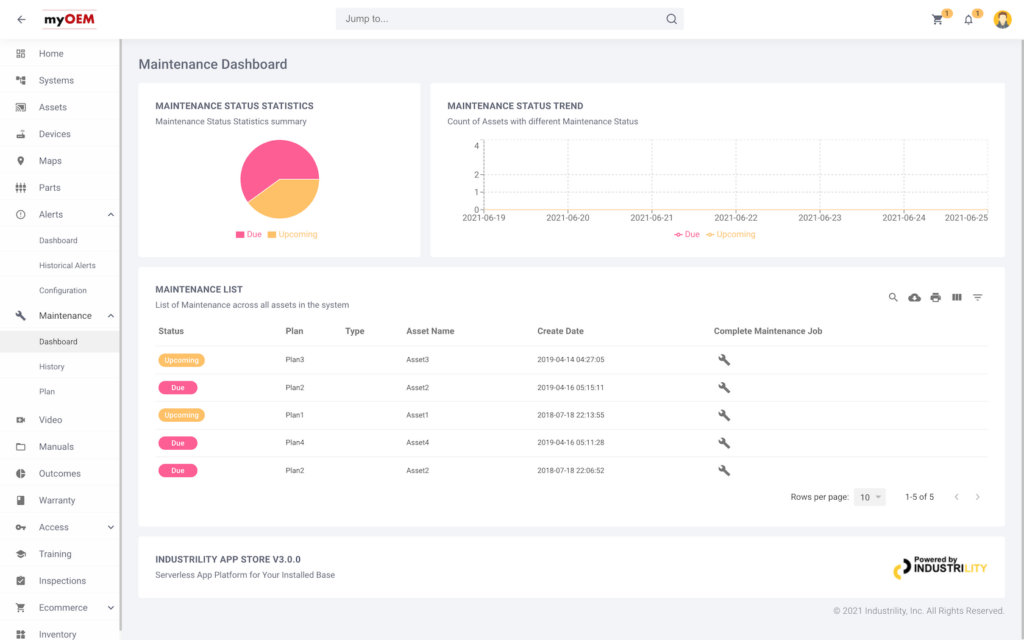Open search in the Maintenance List
The width and height of the screenshot is (1024, 640).
click(893, 297)
